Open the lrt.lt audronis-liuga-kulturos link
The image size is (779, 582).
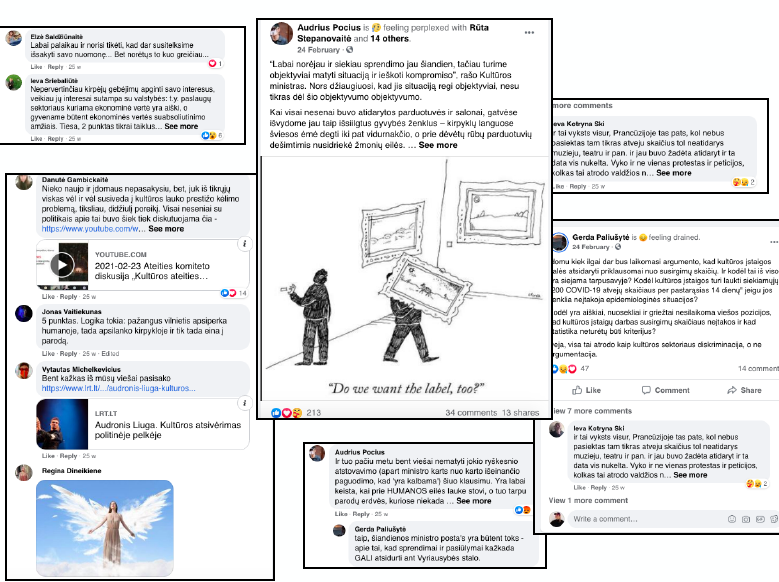(x=119, y=388)
